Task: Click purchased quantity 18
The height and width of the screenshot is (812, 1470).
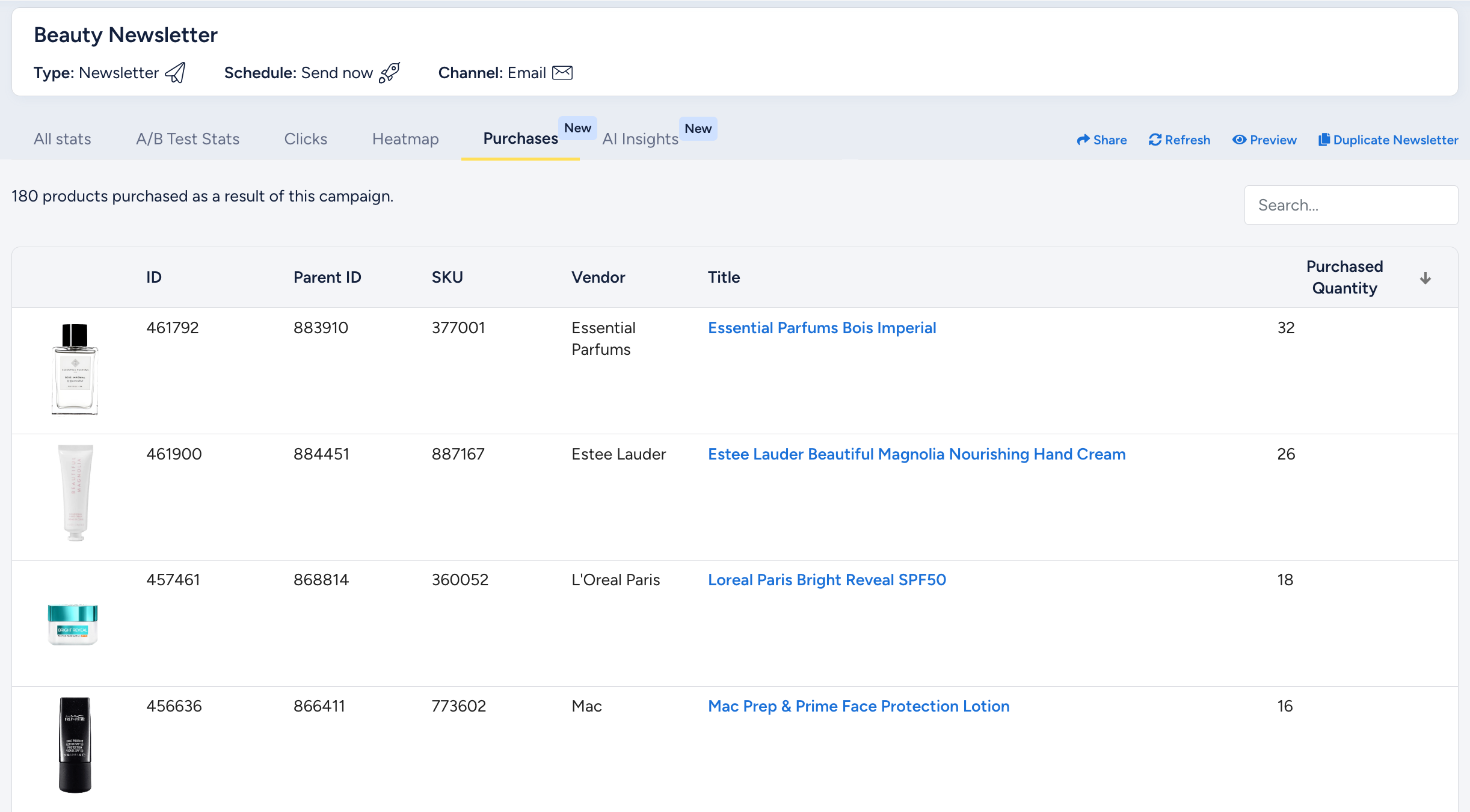Action: pyautogui.click(x=1285, y=580)
